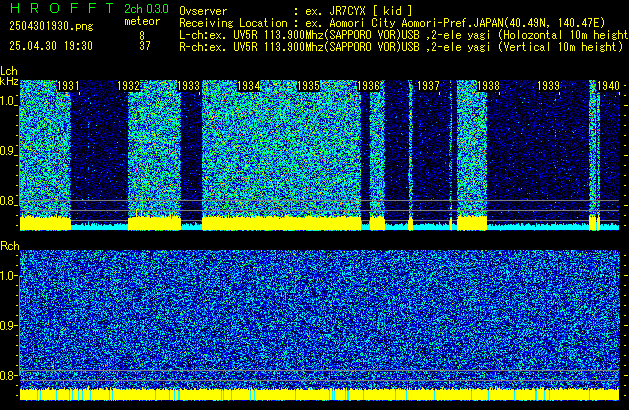This screenshot has height=410, width=629.
Task: Select the date stamp 25.04.30 19:30
Action: (x=51, y=46)
